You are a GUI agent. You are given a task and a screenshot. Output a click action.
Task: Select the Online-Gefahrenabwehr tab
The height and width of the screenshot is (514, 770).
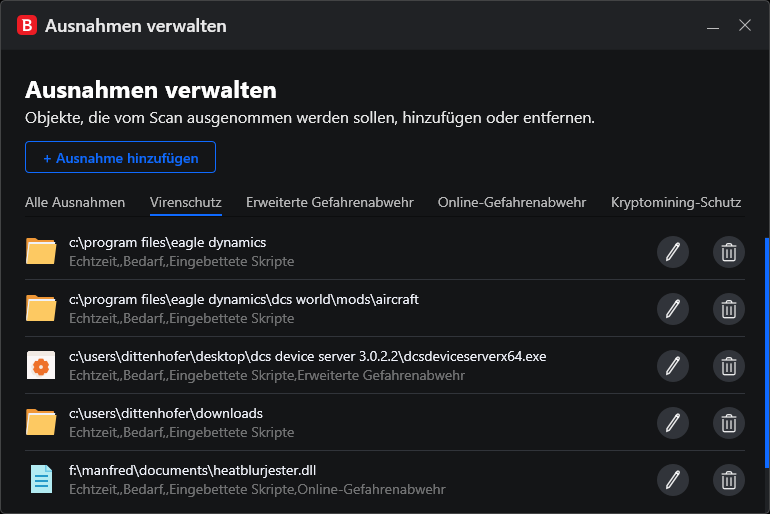click(x=512, y=202)
